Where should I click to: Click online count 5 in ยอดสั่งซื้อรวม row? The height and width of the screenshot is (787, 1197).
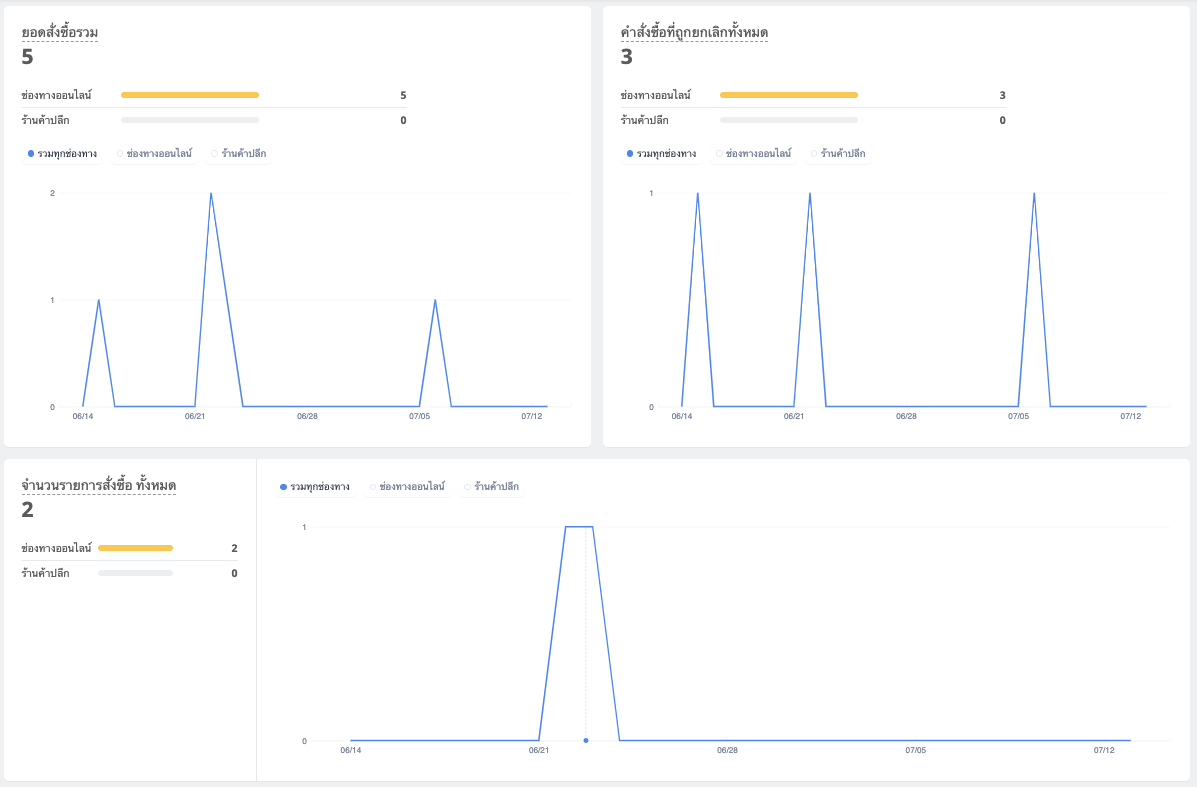[x=403, y=95]
